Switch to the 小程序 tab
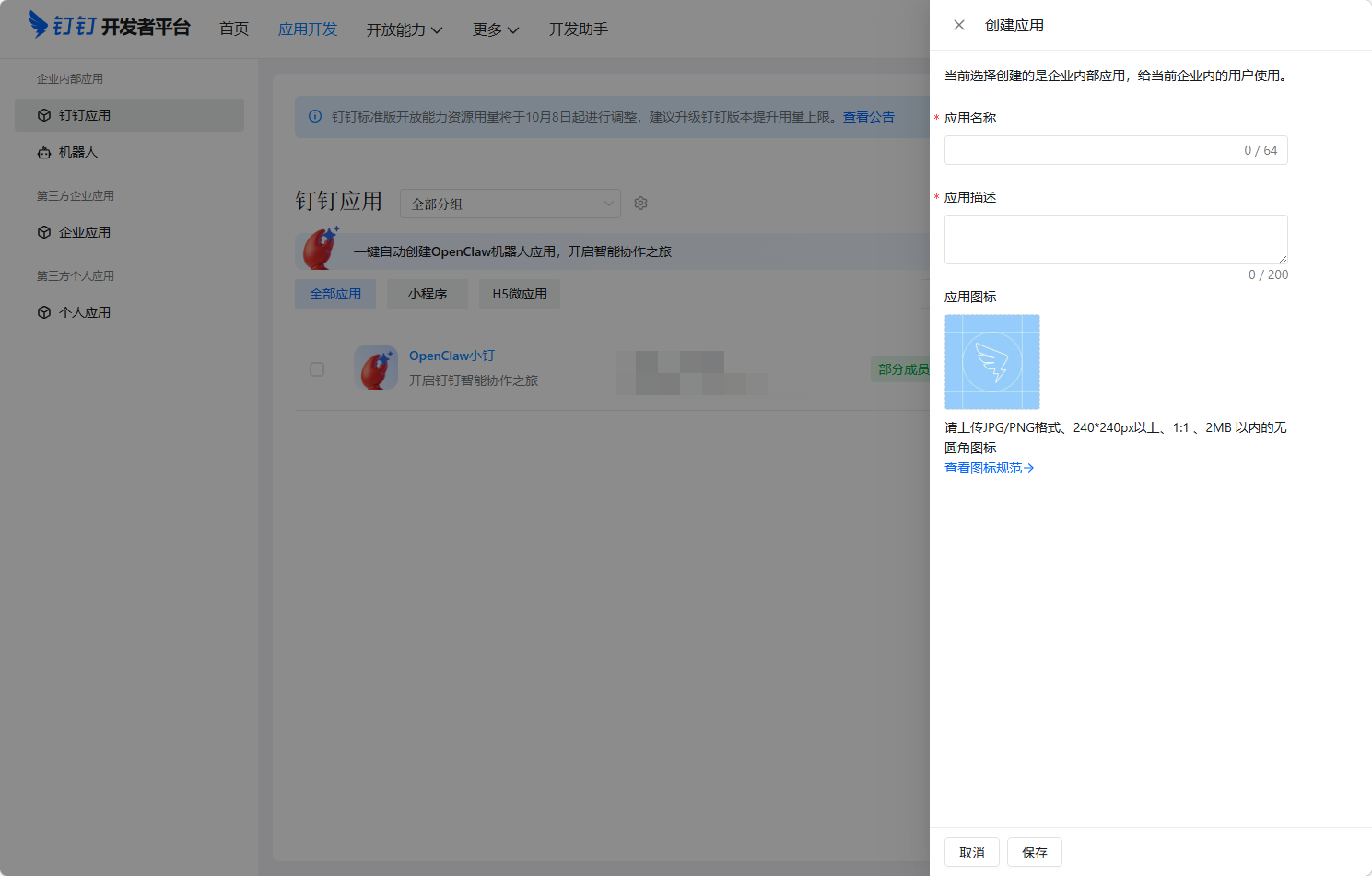 [x=428, y=294]
